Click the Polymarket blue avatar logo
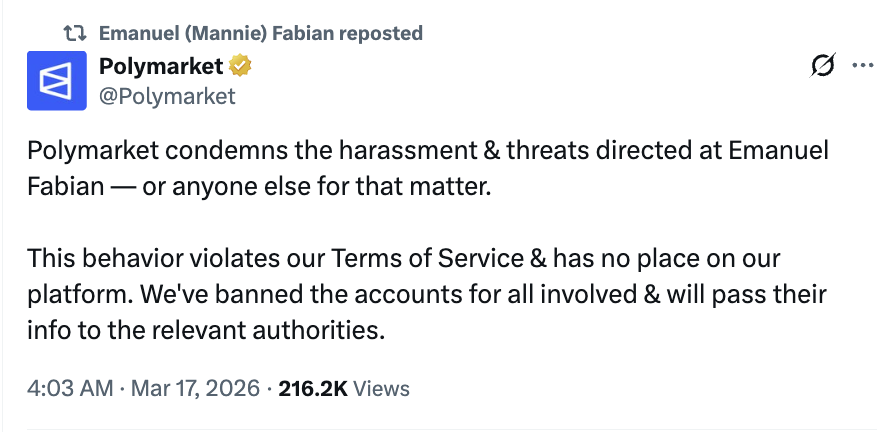The image size is (896, 432). [x=57, y=82]
